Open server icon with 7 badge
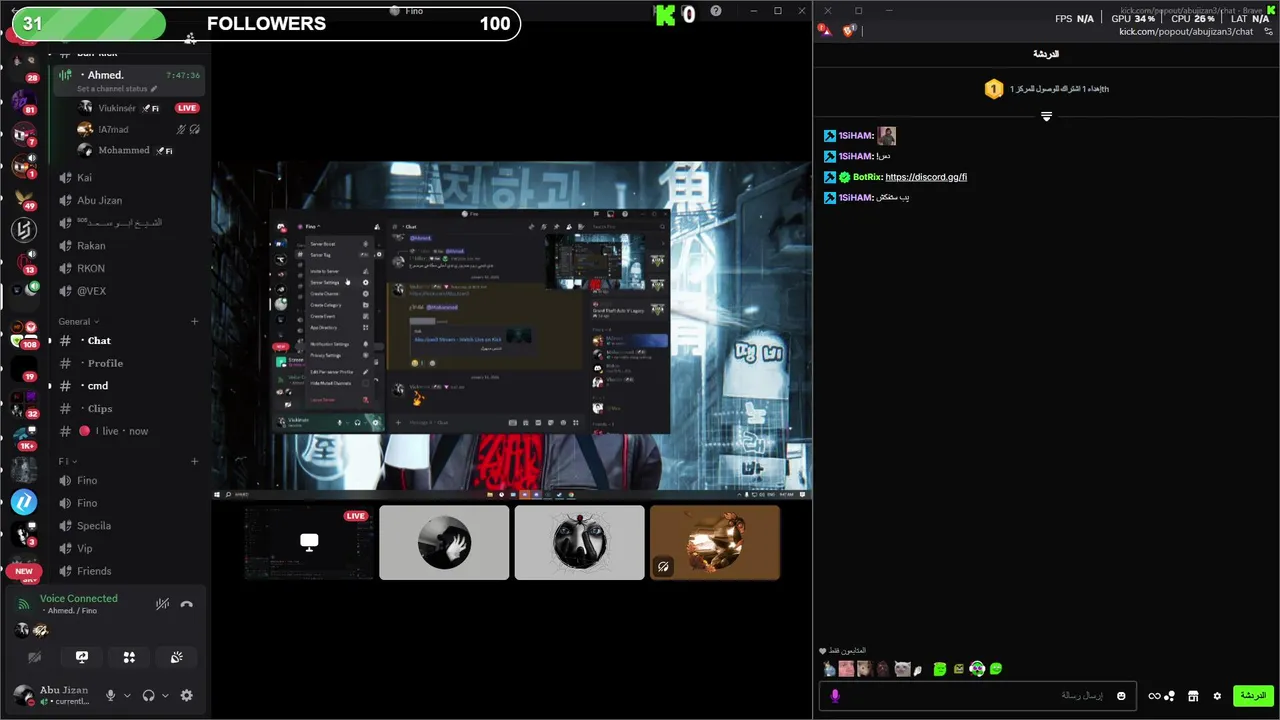The width and height of the screenshot is (1280, 720). 24,133
